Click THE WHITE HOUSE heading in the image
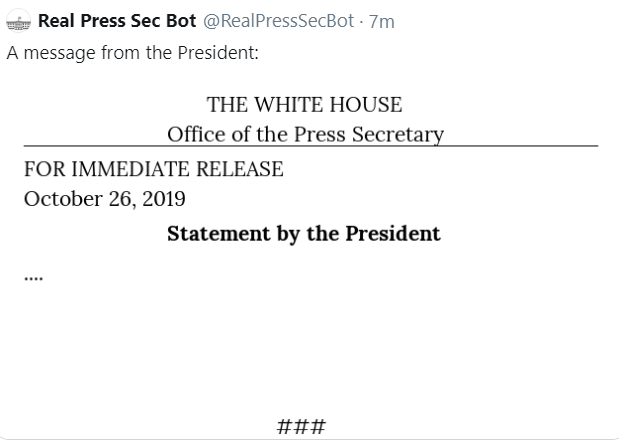The width and height of the screenshot is (619, 440). 304,104
